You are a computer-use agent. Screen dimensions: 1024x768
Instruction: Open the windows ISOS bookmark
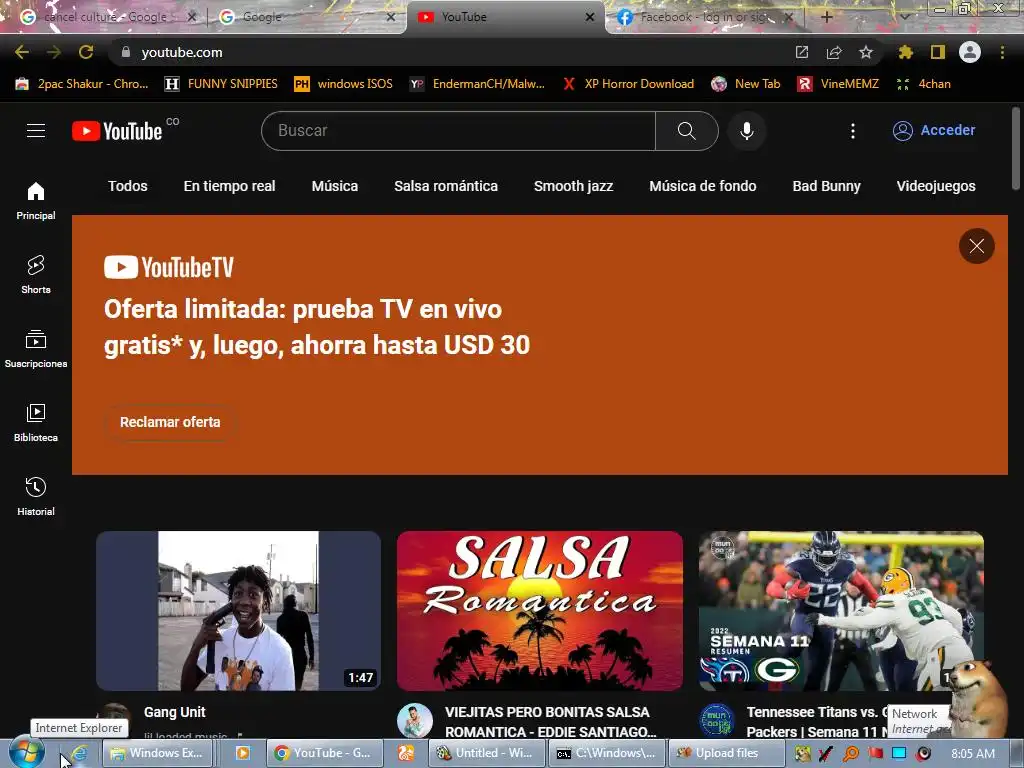(x=344, y=84)
